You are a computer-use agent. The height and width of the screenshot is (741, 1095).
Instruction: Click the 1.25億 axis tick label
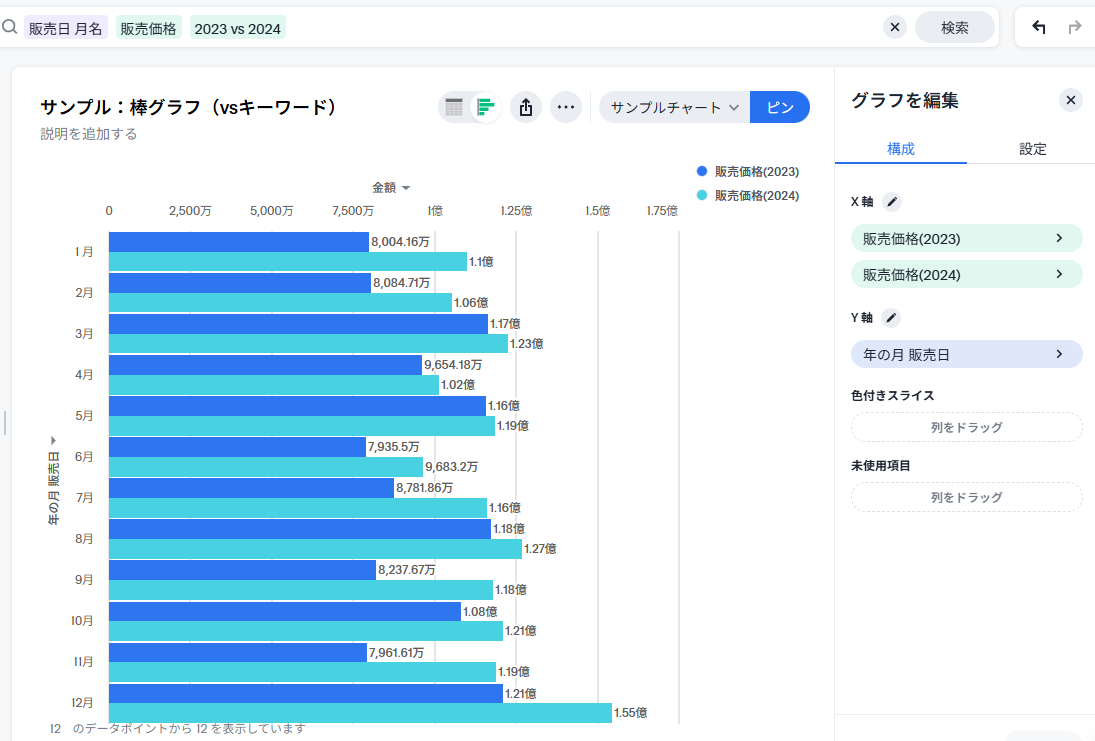coord(516,210)
